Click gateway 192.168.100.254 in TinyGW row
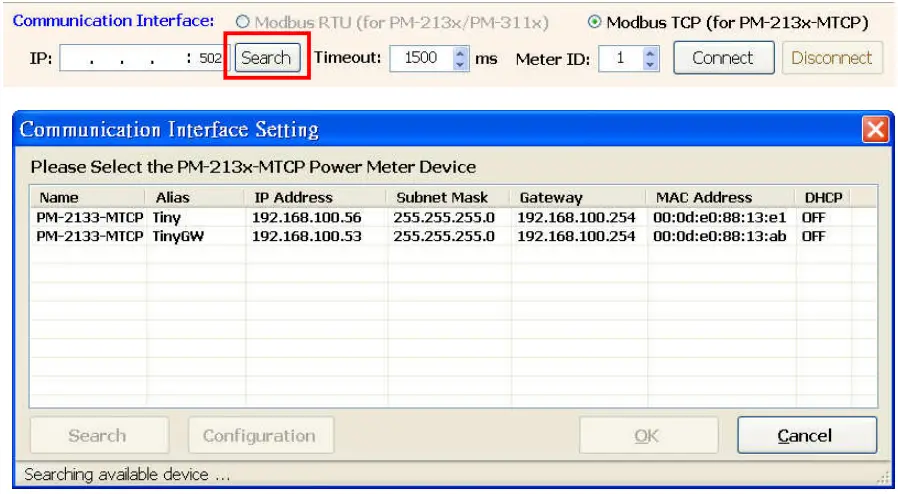 tap(576, 236)
